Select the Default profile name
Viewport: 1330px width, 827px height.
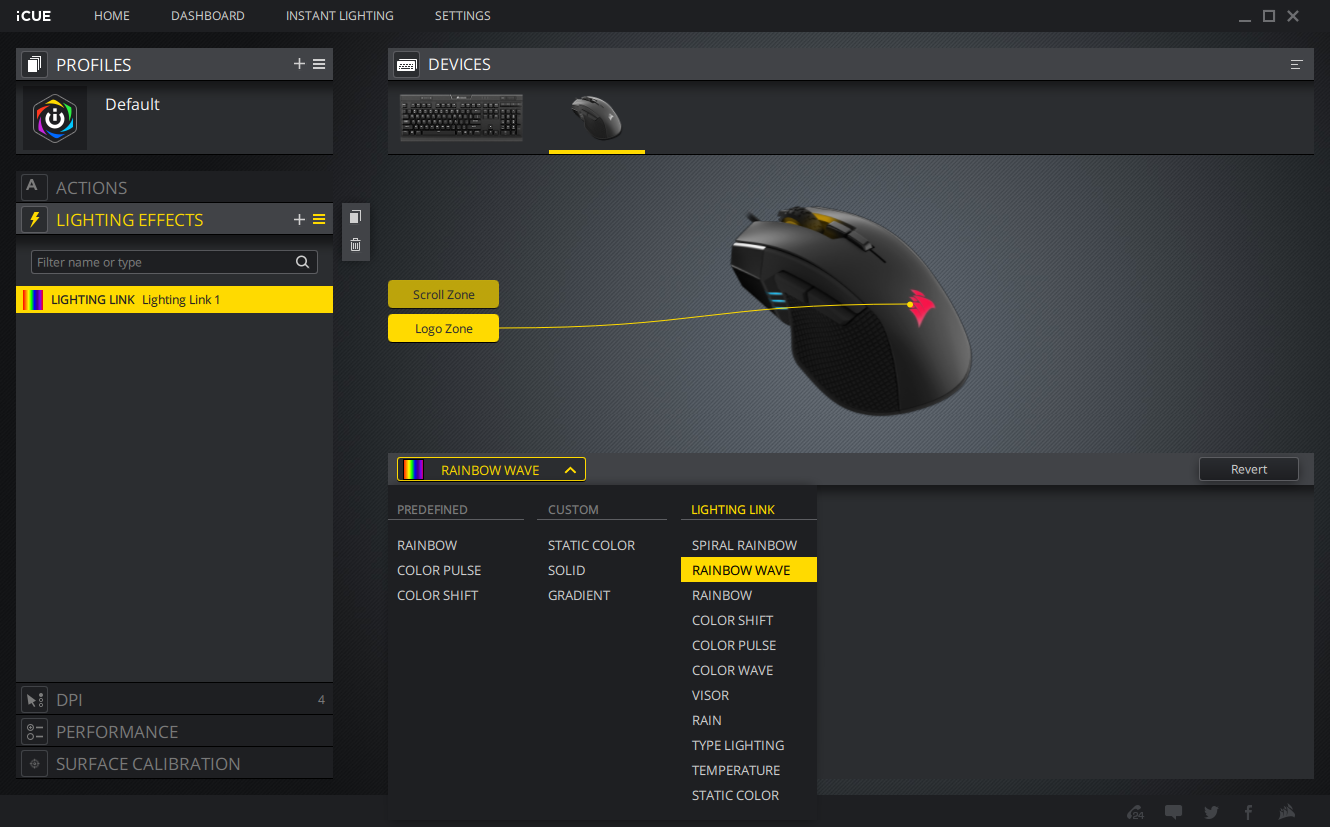[132, 104]
